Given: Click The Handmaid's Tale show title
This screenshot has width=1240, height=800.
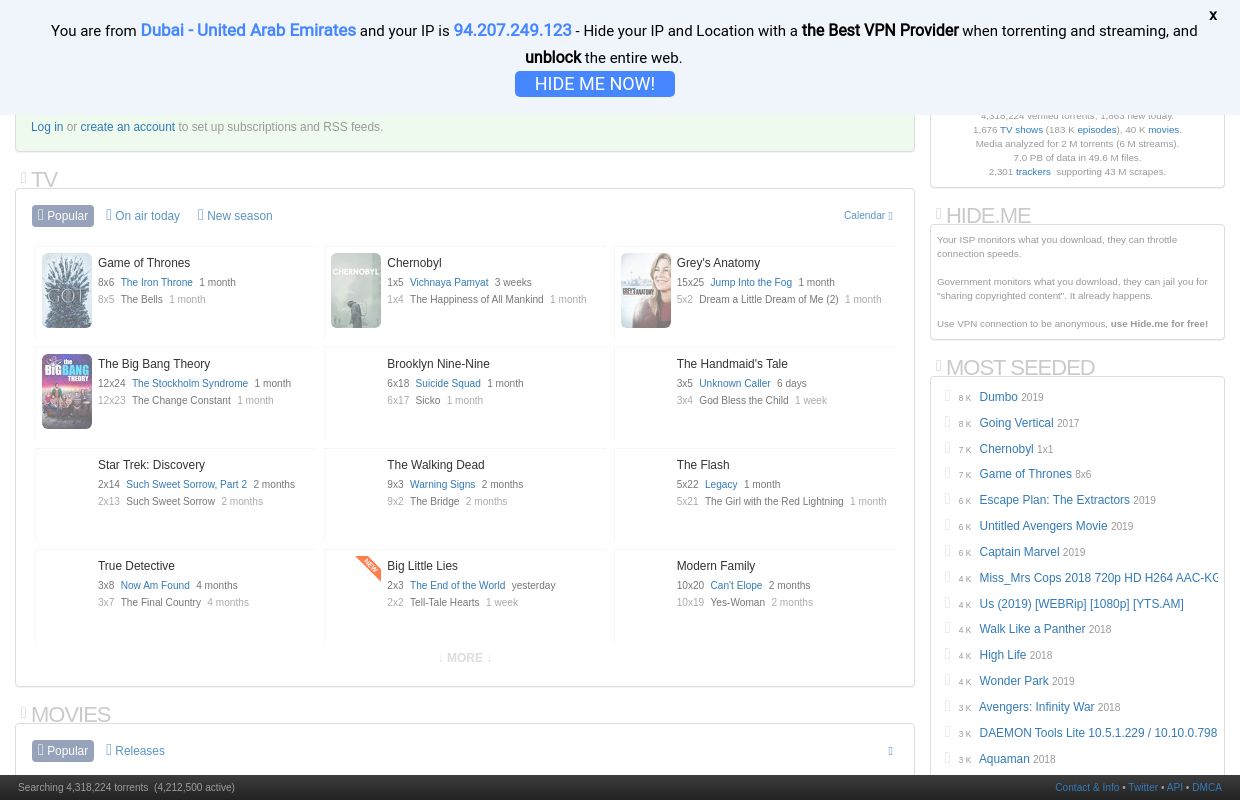Looking at the screenshot, I should click(732, 364).
